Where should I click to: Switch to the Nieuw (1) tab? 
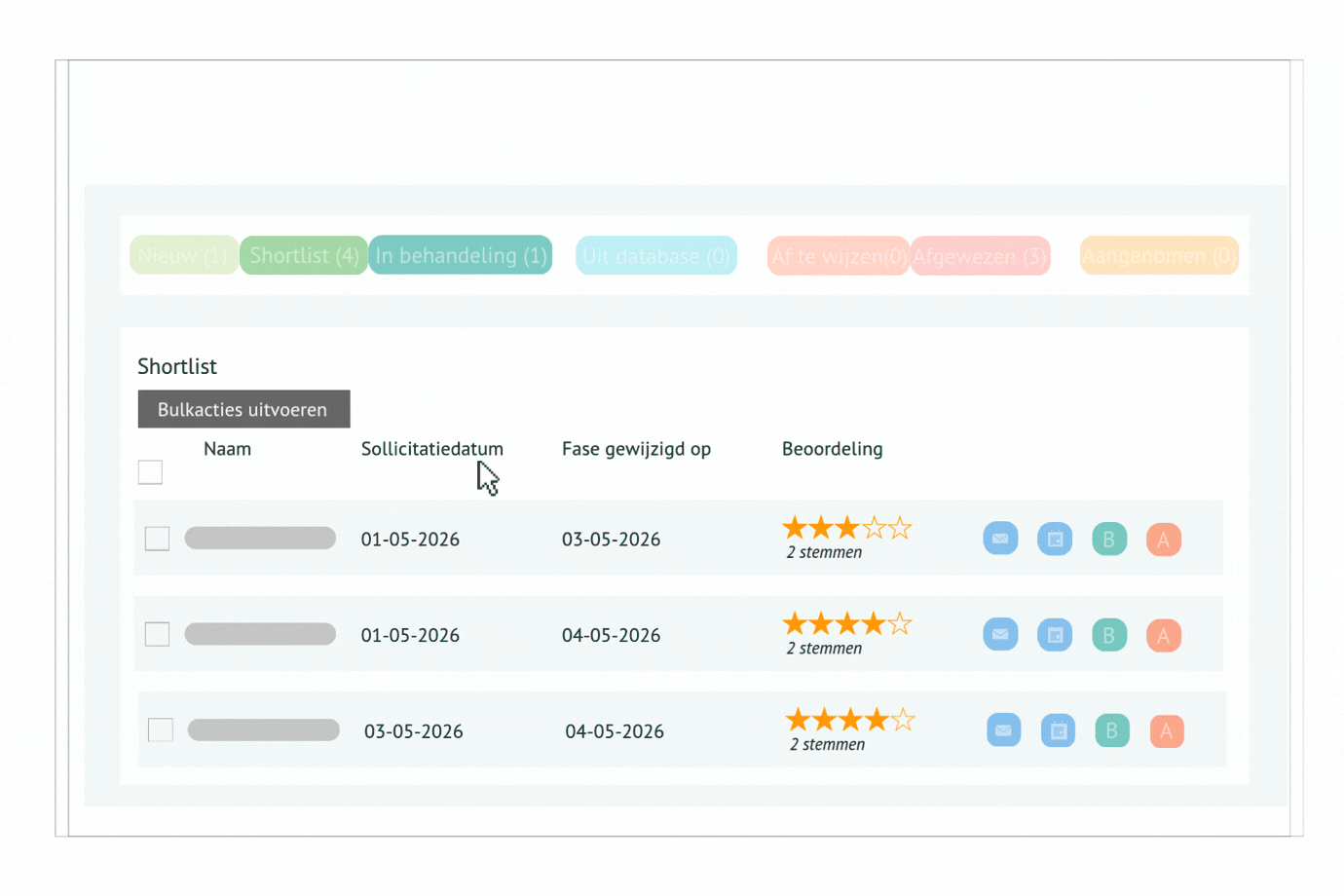click(x=183, y=255)
